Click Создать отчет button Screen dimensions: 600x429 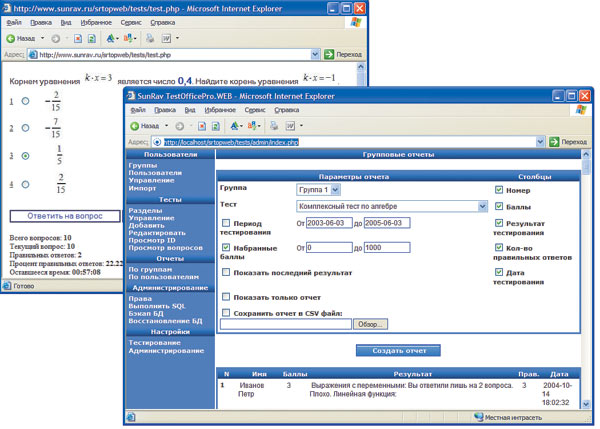(398, 351)
